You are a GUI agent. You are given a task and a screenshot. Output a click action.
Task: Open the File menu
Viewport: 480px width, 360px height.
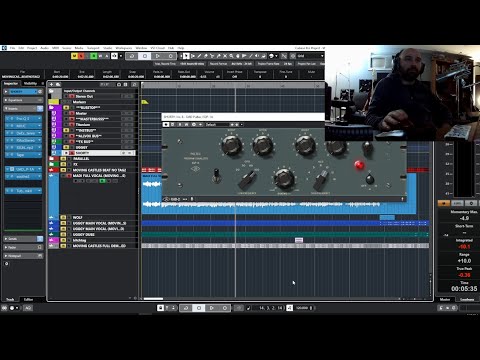(12, 48)
